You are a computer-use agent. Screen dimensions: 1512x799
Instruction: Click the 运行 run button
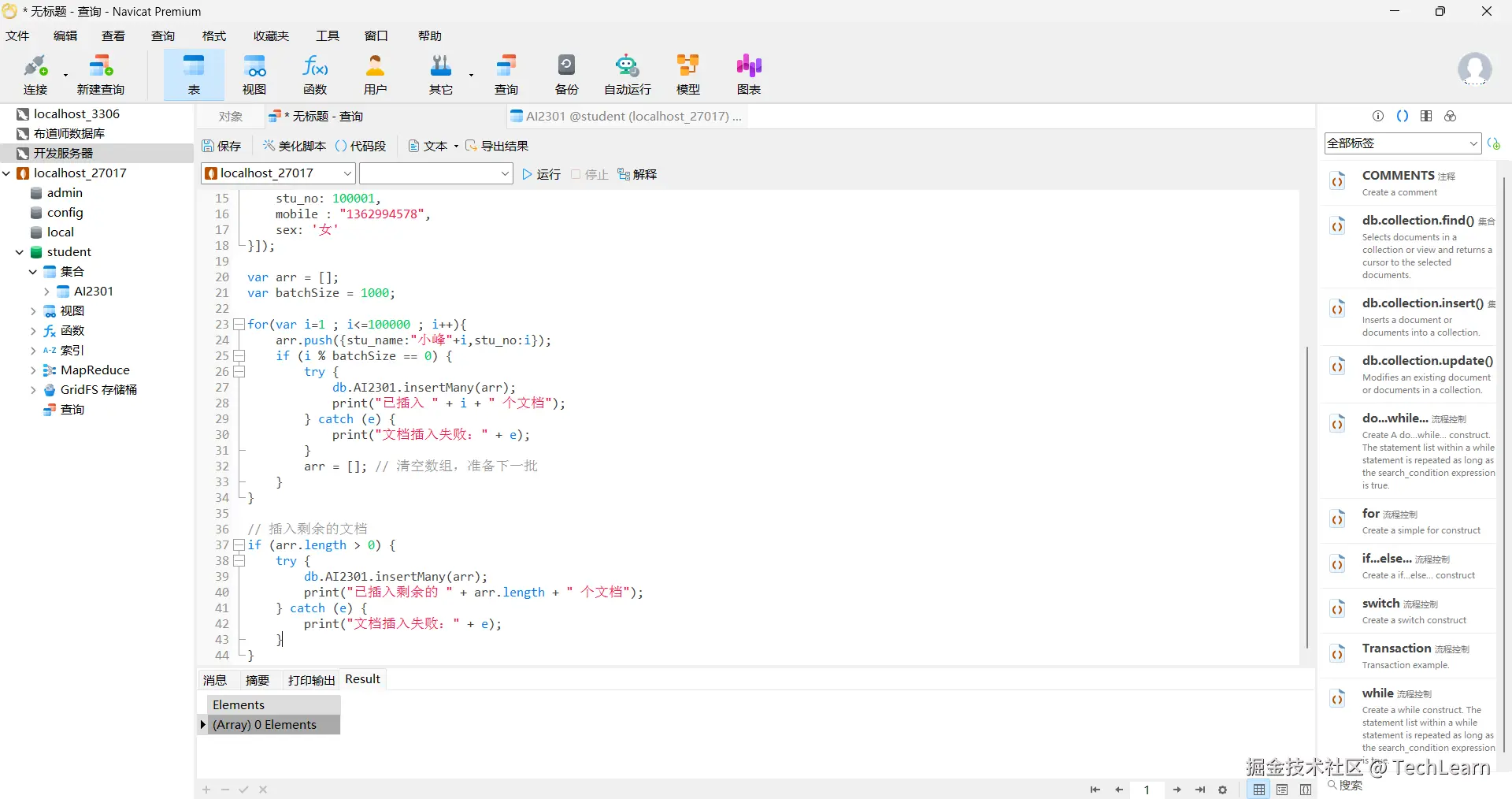click(542, 174)
